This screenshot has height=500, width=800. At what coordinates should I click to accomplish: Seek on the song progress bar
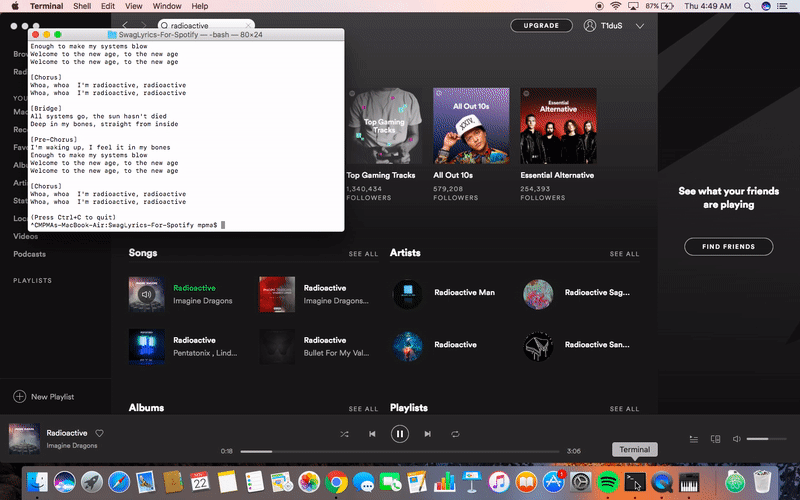pos(399,451)
